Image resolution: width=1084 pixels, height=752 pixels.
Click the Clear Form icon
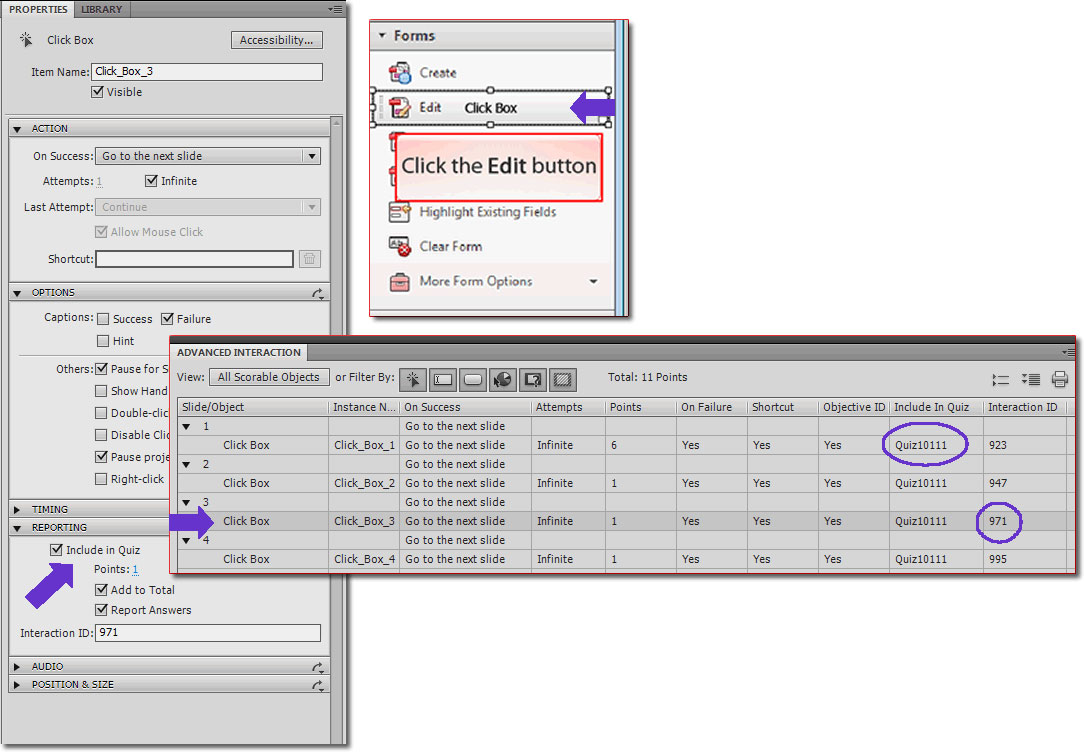tap(400, 247)
